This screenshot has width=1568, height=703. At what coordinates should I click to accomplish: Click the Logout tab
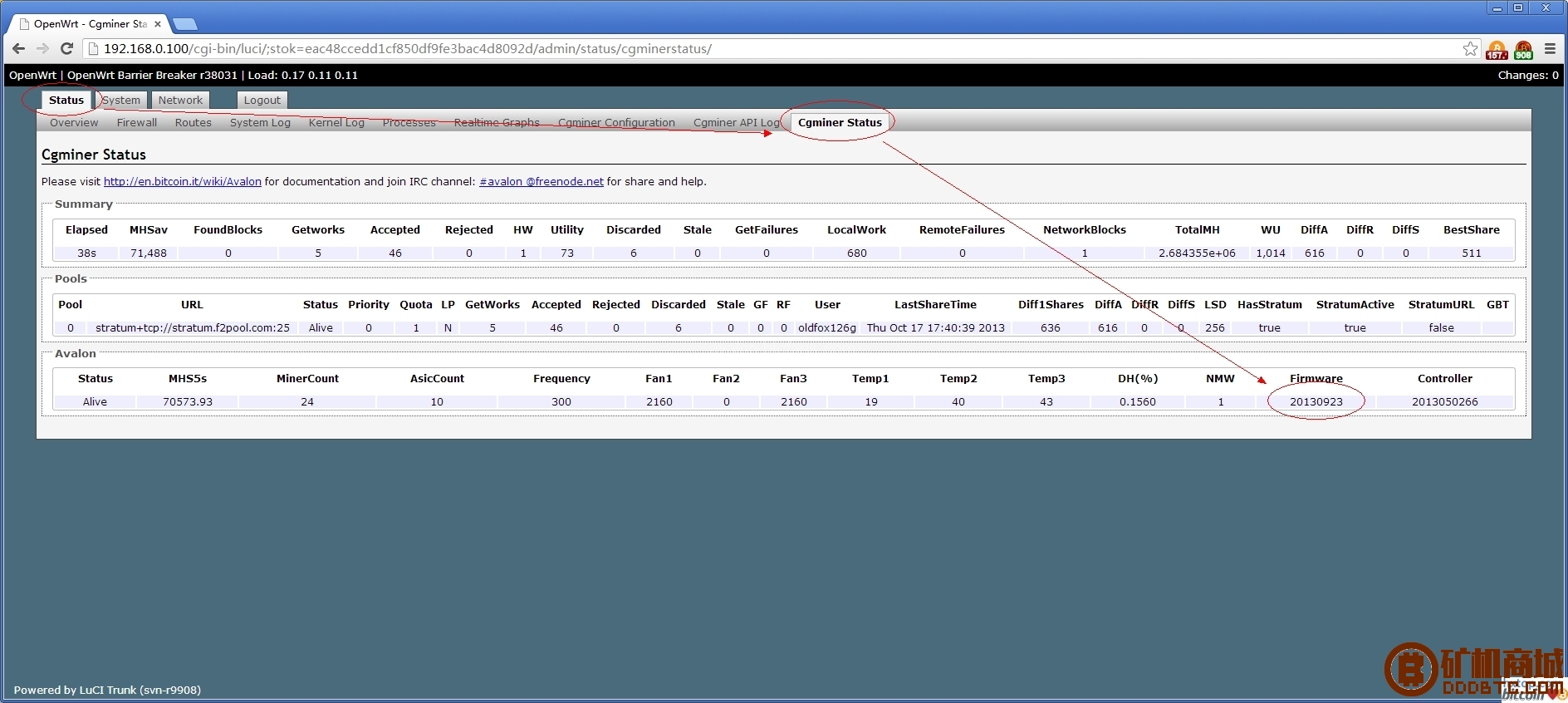(x=262, y=100)
